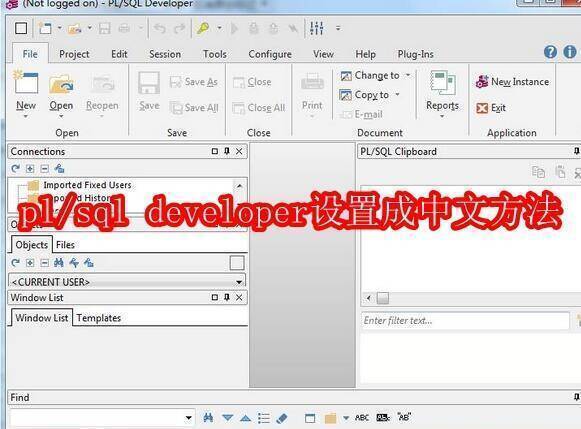Click the Change to button
This screenshot has width=581, height=429.
point(370,75)
